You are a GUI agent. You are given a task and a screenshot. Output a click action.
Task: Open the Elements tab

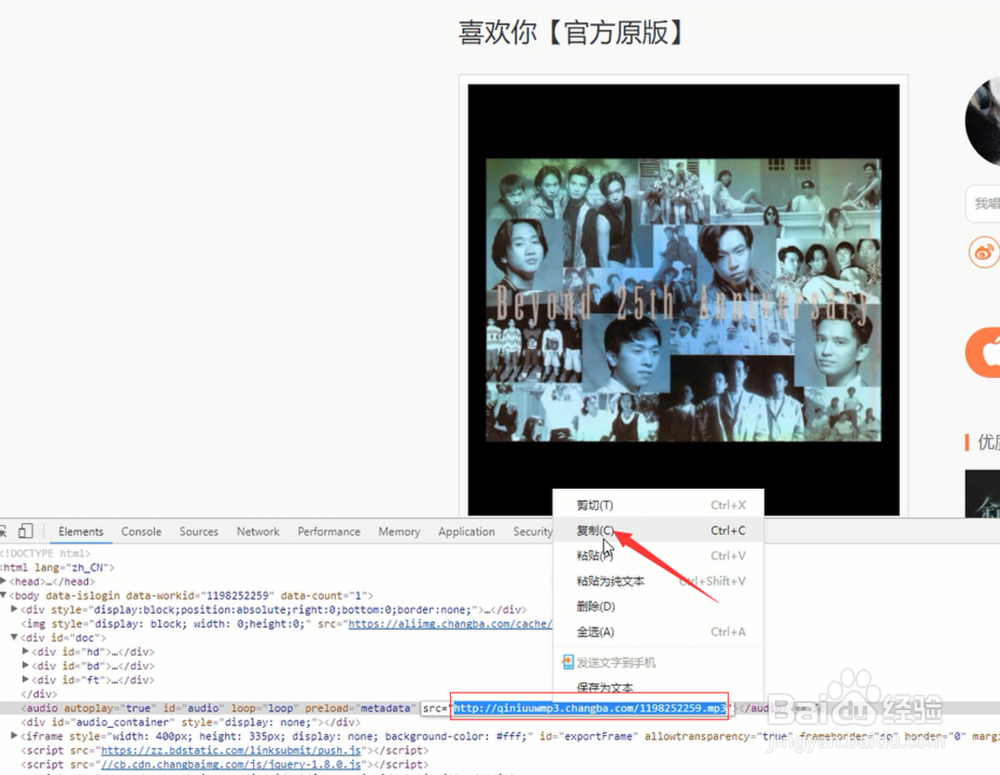[x=81, y=531]
